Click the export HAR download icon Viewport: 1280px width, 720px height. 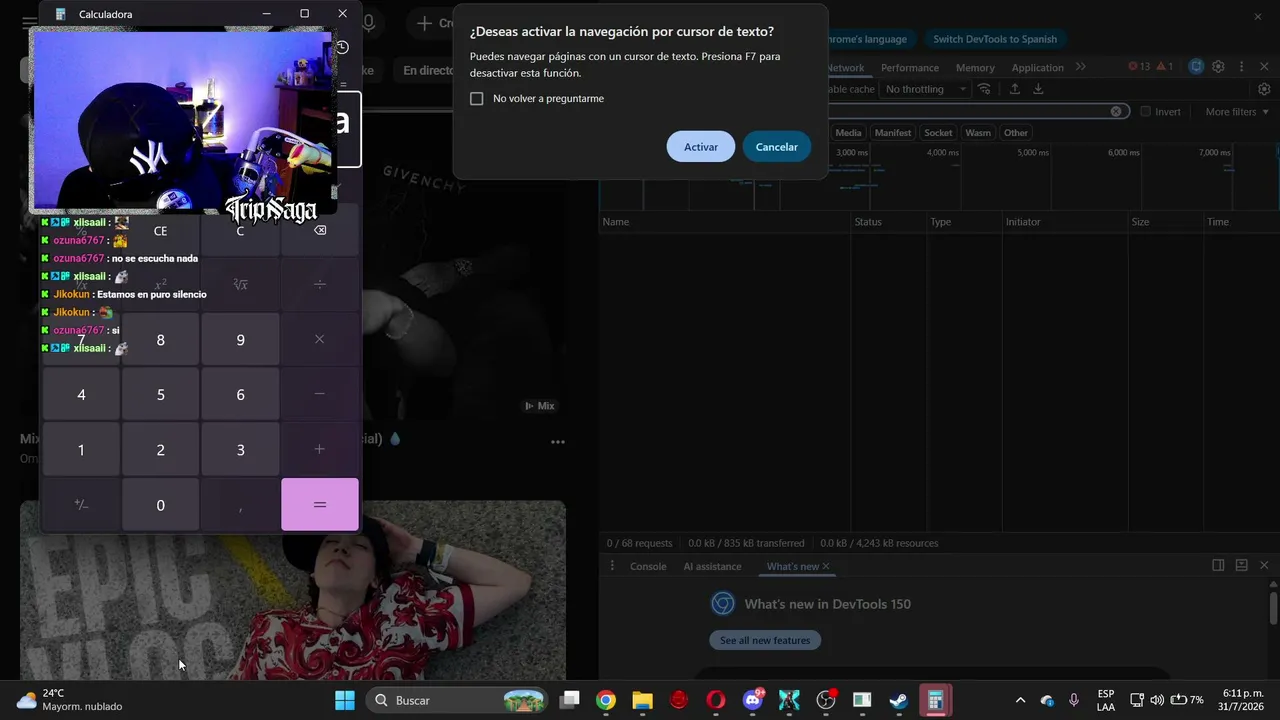tap(1038, 89)
